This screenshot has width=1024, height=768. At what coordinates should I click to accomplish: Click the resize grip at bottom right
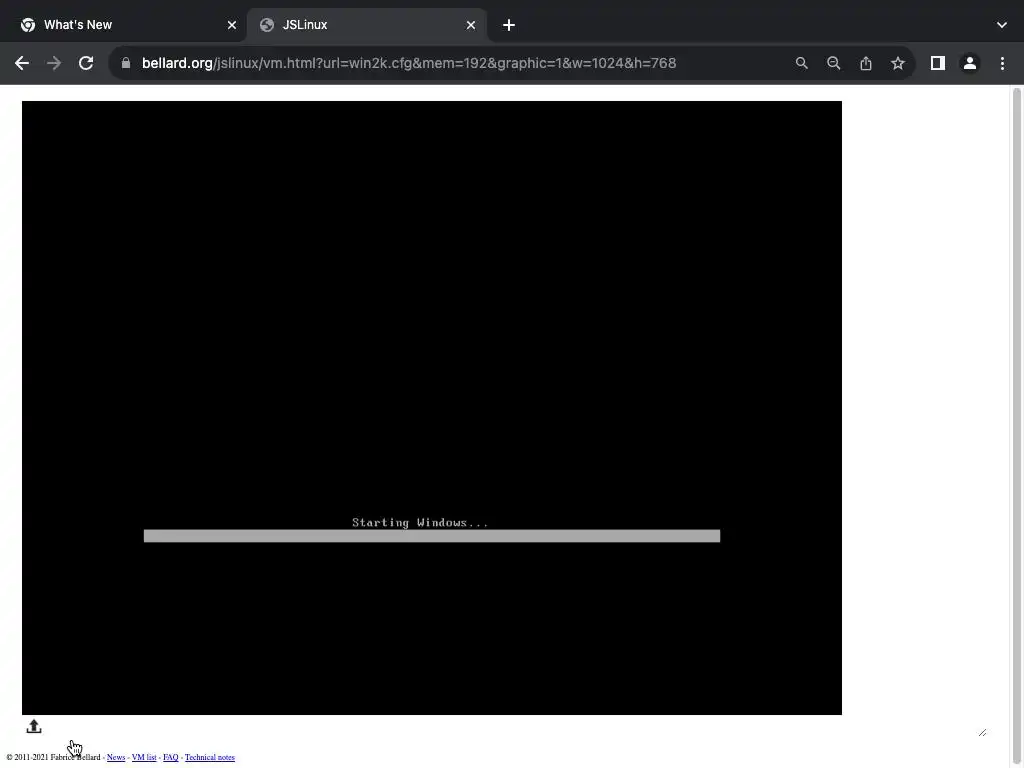tap(982, 733)
